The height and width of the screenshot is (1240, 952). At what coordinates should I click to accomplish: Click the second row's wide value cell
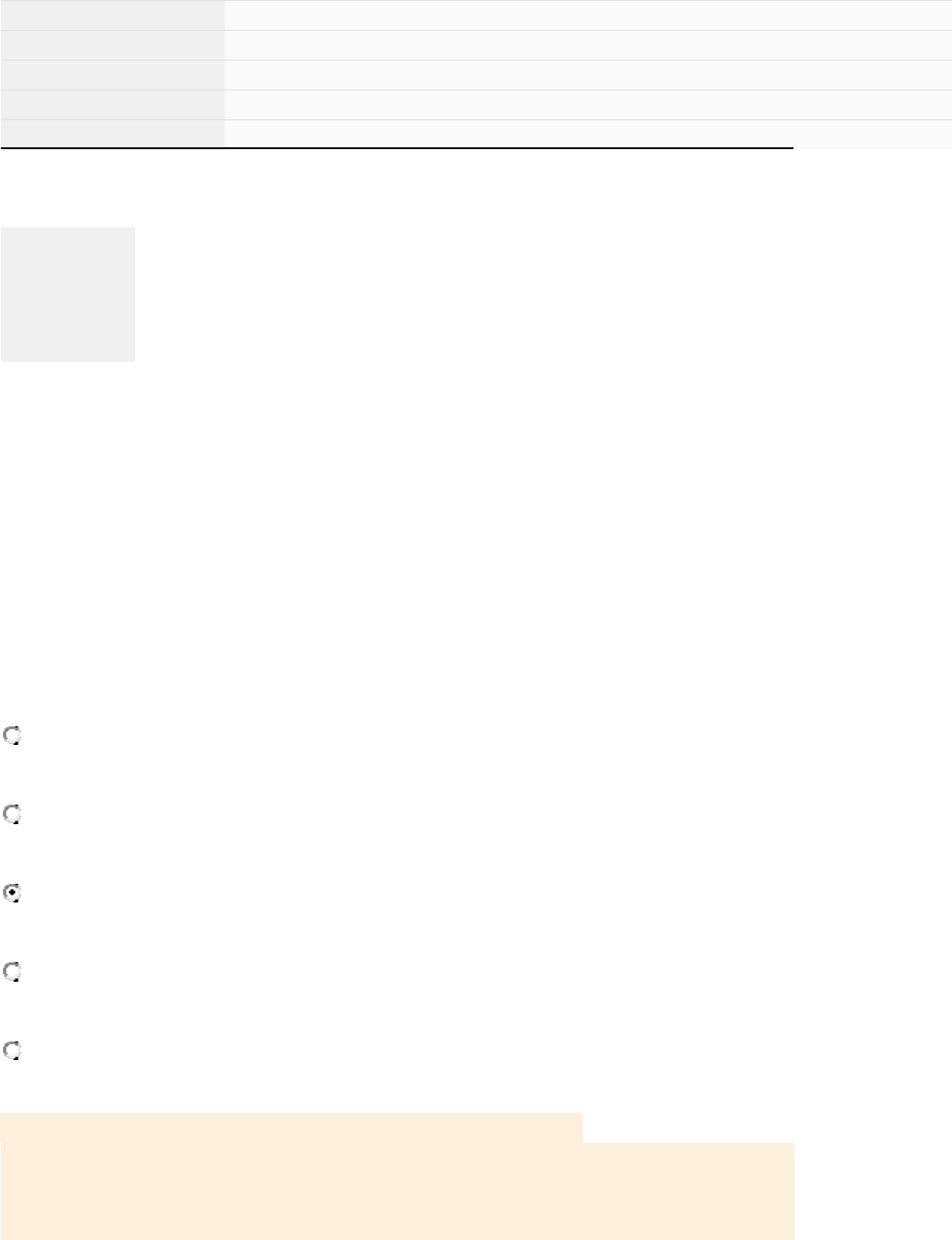587,45
